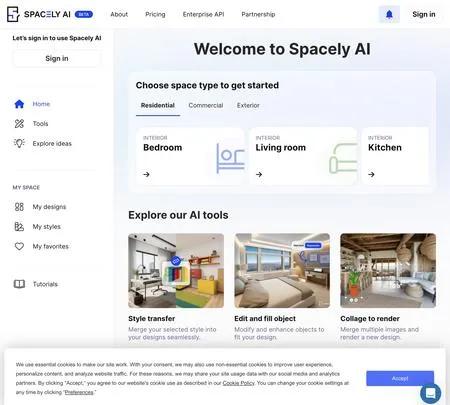Open the notifications bell
The width and height of the screenshot is (450, 405).
pos(389,14)
